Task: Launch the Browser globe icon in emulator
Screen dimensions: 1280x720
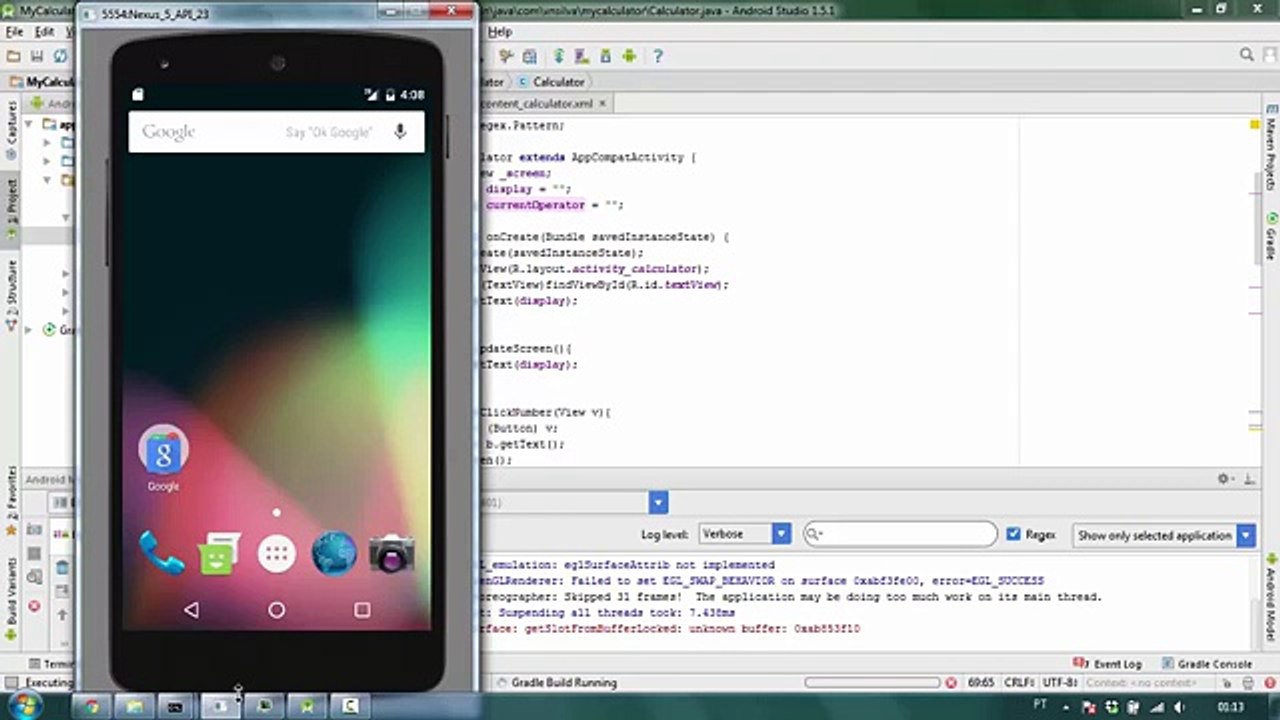Action: click(x=334, y=553)
